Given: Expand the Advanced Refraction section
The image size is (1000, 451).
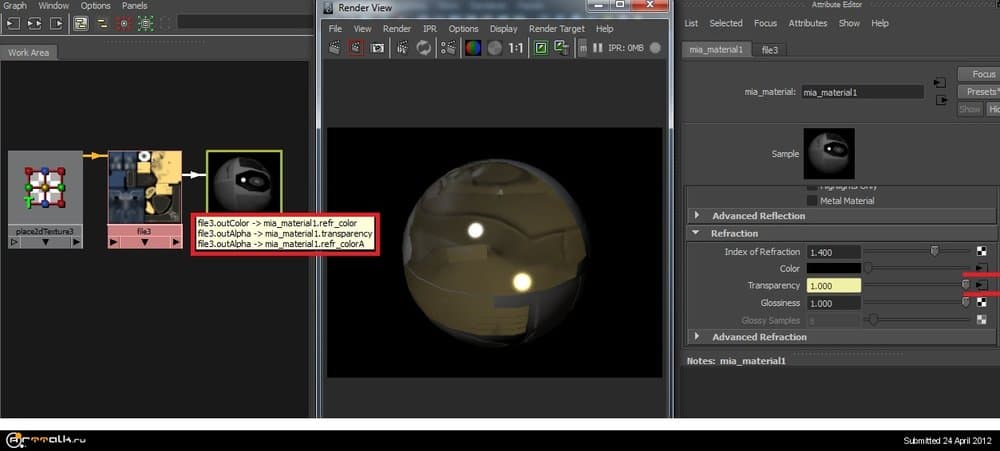Looking at the screenshot, I should pos(697,337).
